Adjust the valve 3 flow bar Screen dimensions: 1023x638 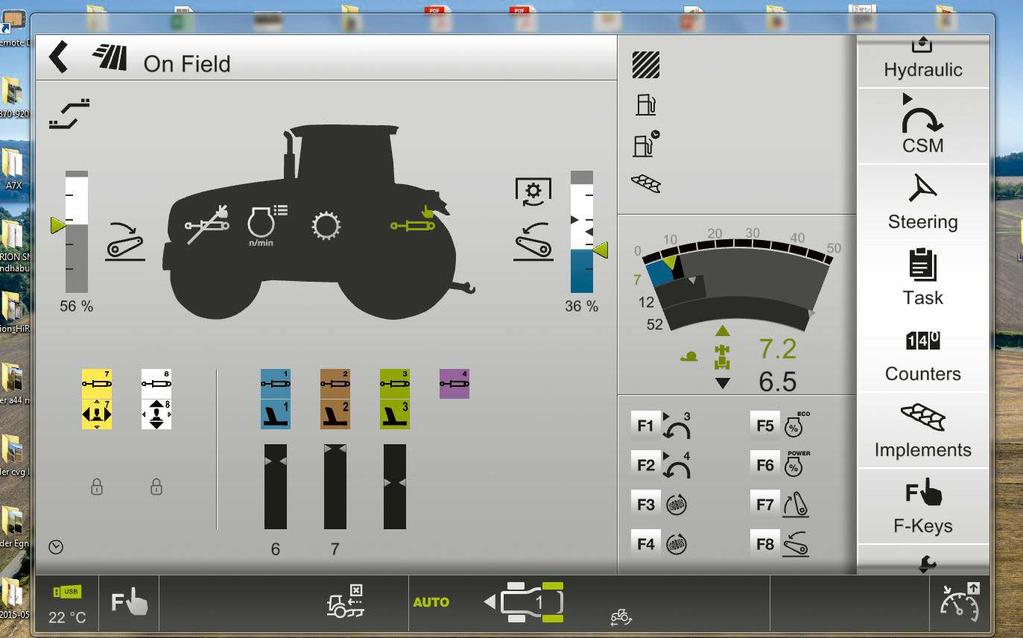click(x=395, y=487)
